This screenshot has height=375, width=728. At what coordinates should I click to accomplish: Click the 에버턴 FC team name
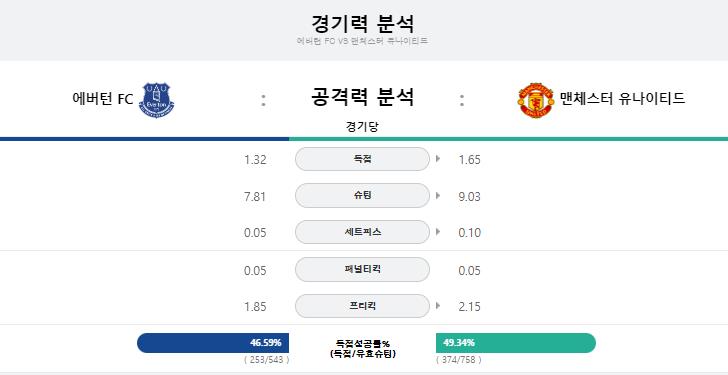[103, 99]
